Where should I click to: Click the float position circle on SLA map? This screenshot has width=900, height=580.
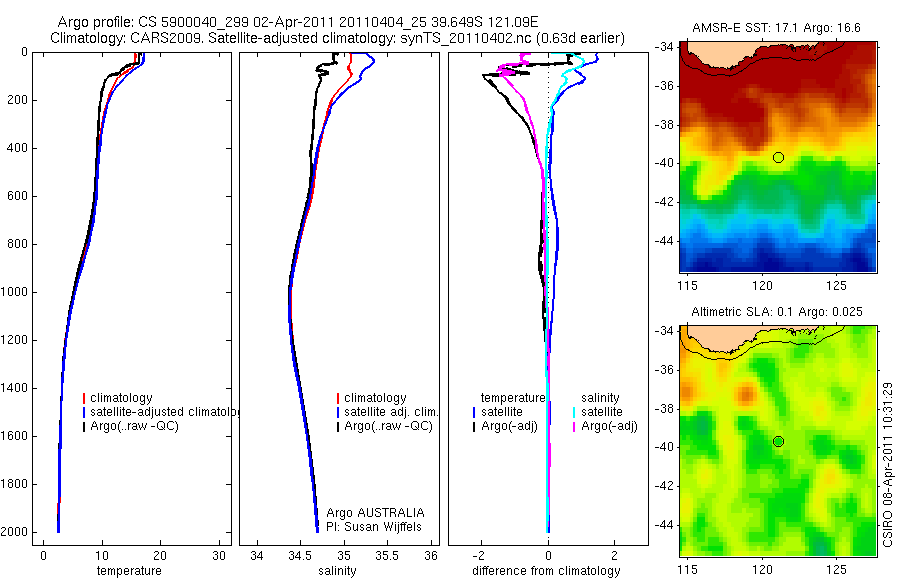coord(778,442)
